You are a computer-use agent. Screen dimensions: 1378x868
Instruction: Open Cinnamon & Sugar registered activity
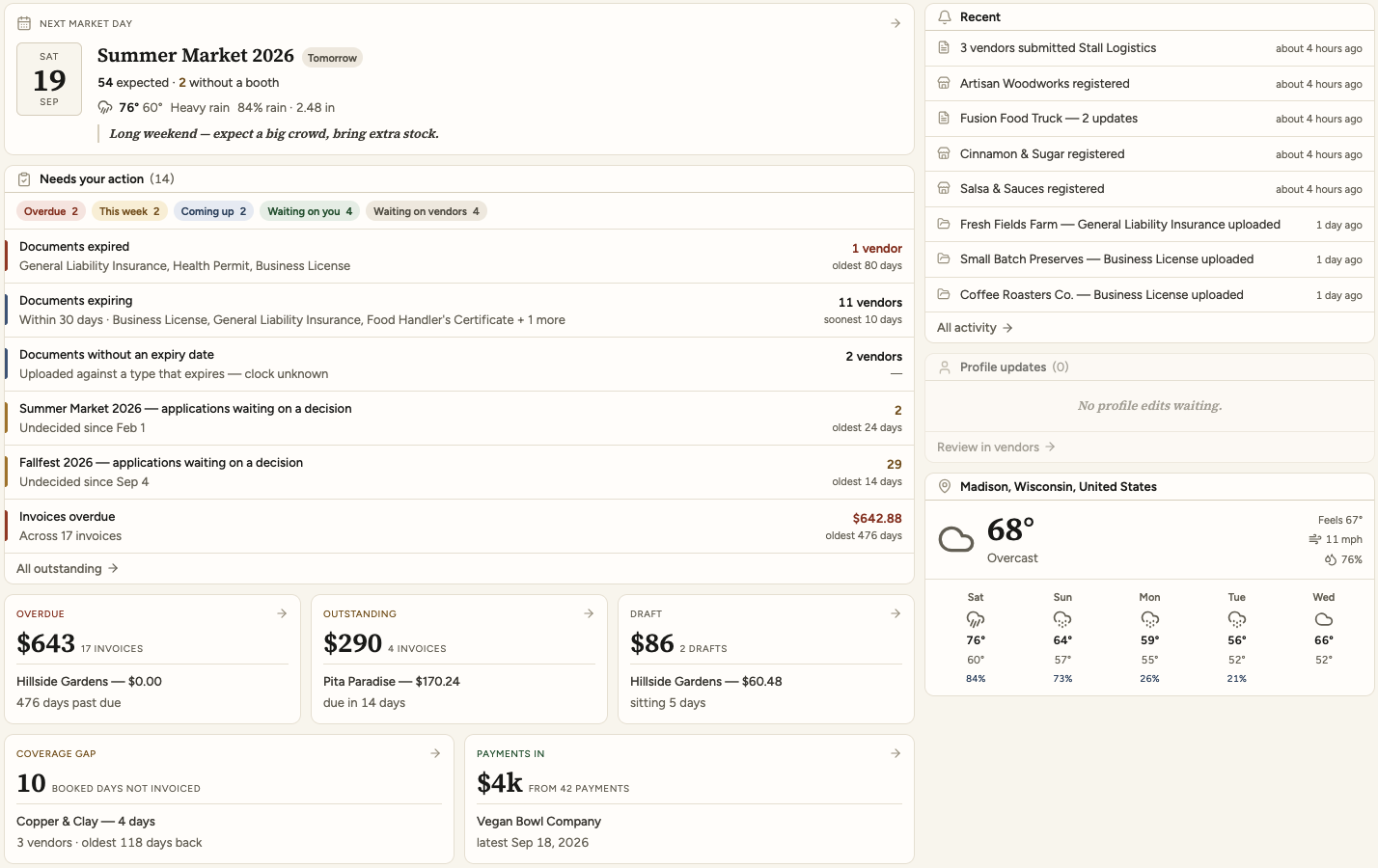[1149, 154]
